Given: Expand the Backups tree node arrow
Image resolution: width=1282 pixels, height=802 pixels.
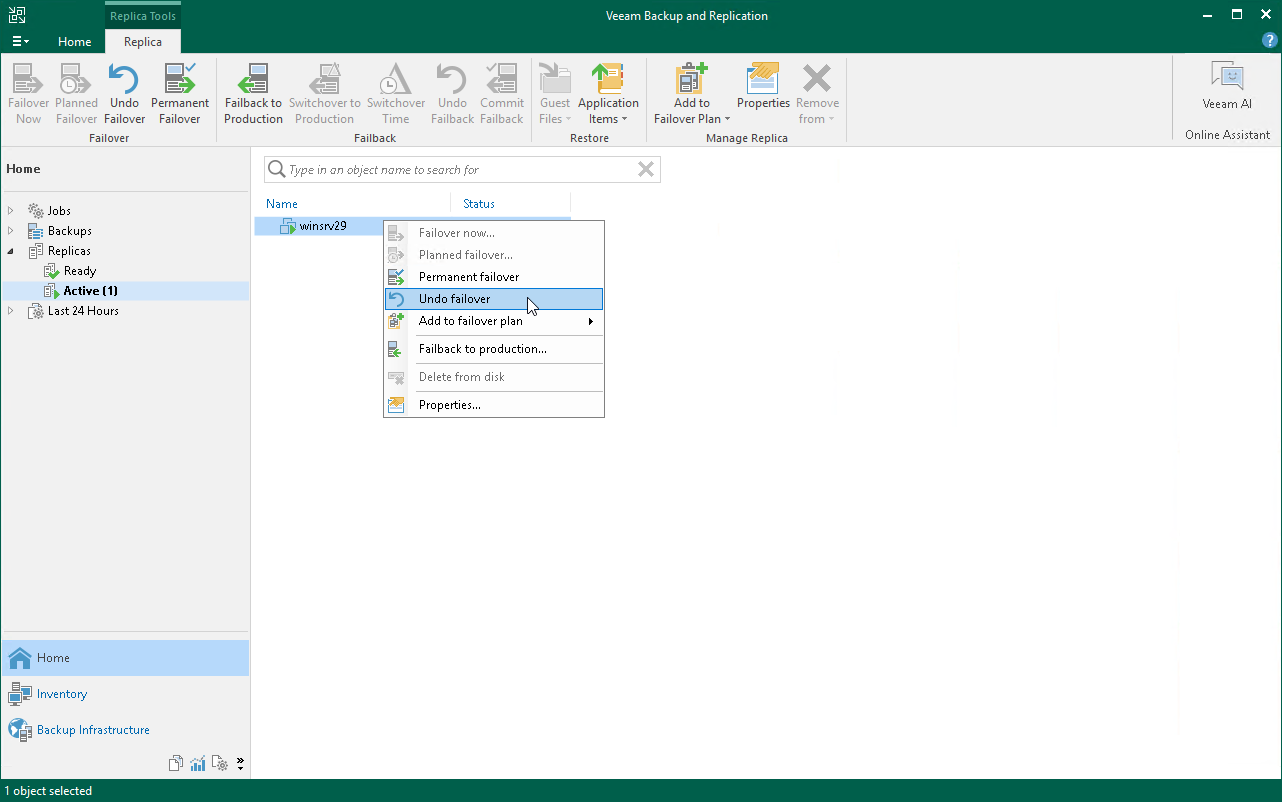Looking at the screenshot, I should coord(11,231).
